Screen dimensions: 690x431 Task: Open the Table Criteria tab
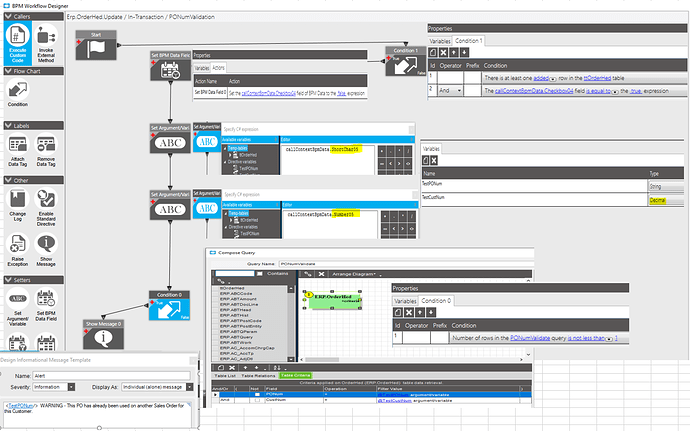[x=295, y=376]
